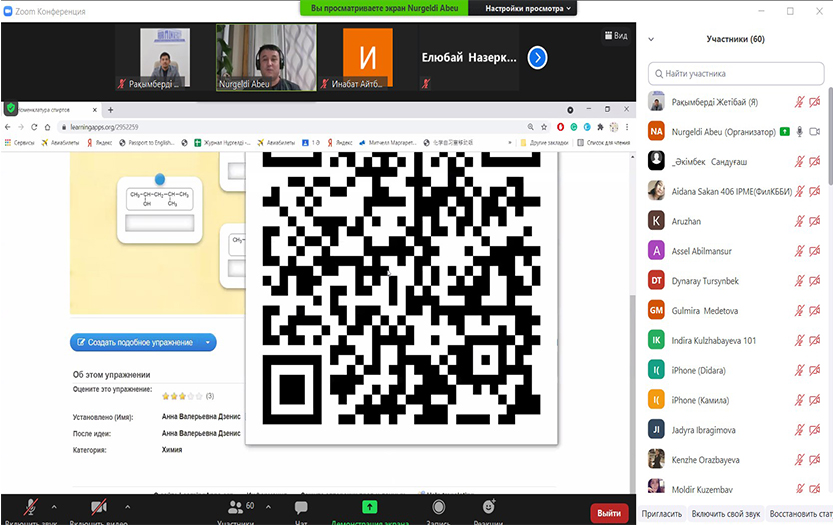Viewport: 833px width, 525px height.
Task: Show next video thumbnails with blue arrow
Action: tap(537, 57)
